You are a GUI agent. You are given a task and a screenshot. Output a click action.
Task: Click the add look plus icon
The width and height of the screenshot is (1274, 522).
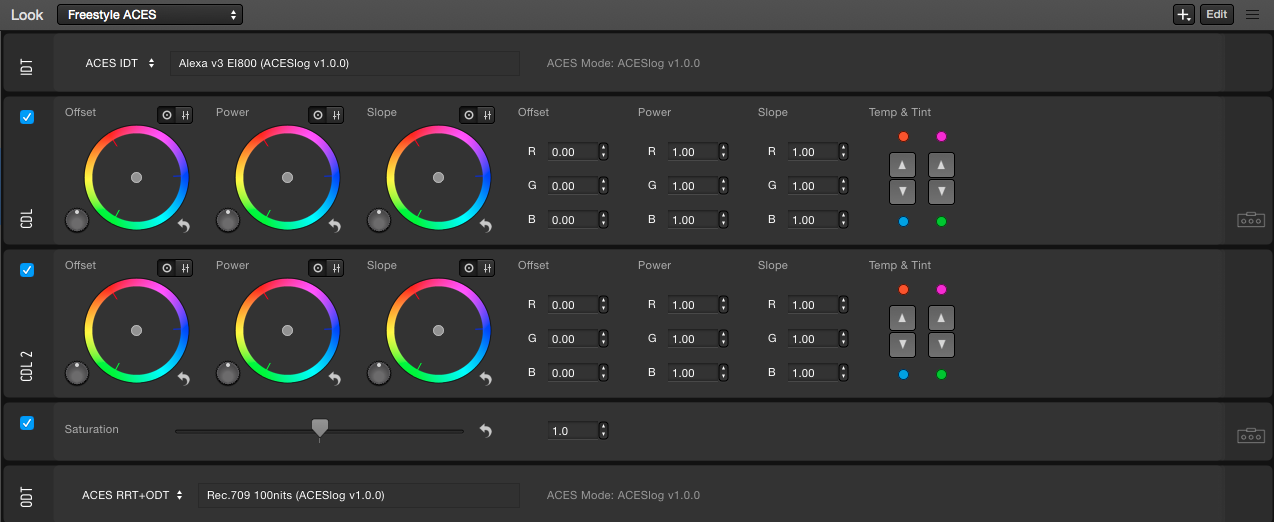point(1183,15)
